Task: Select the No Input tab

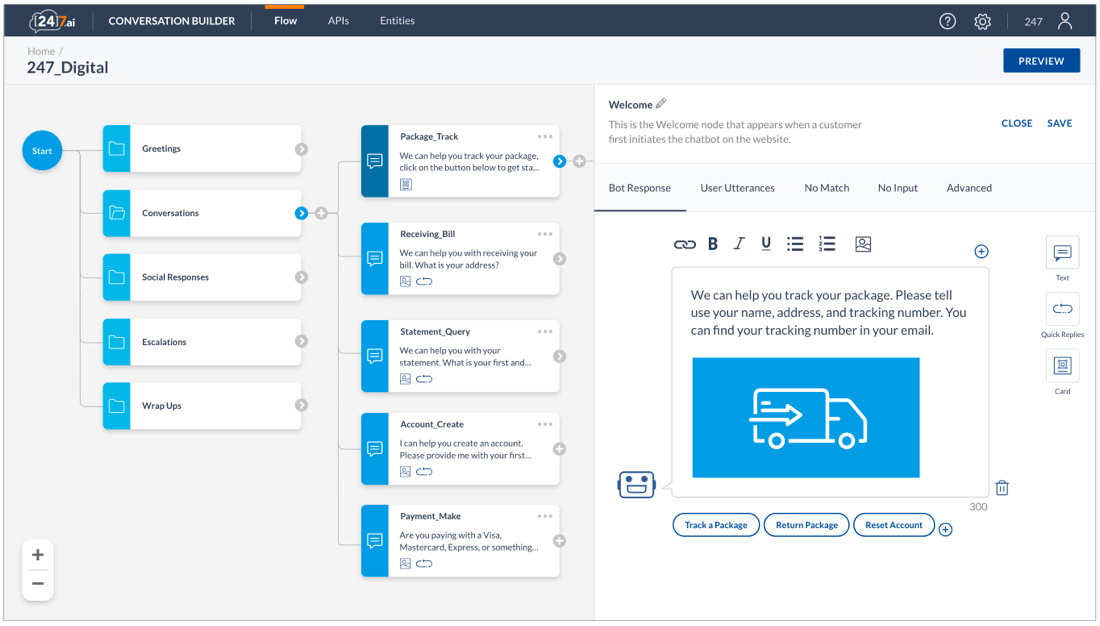Action: 897,188
